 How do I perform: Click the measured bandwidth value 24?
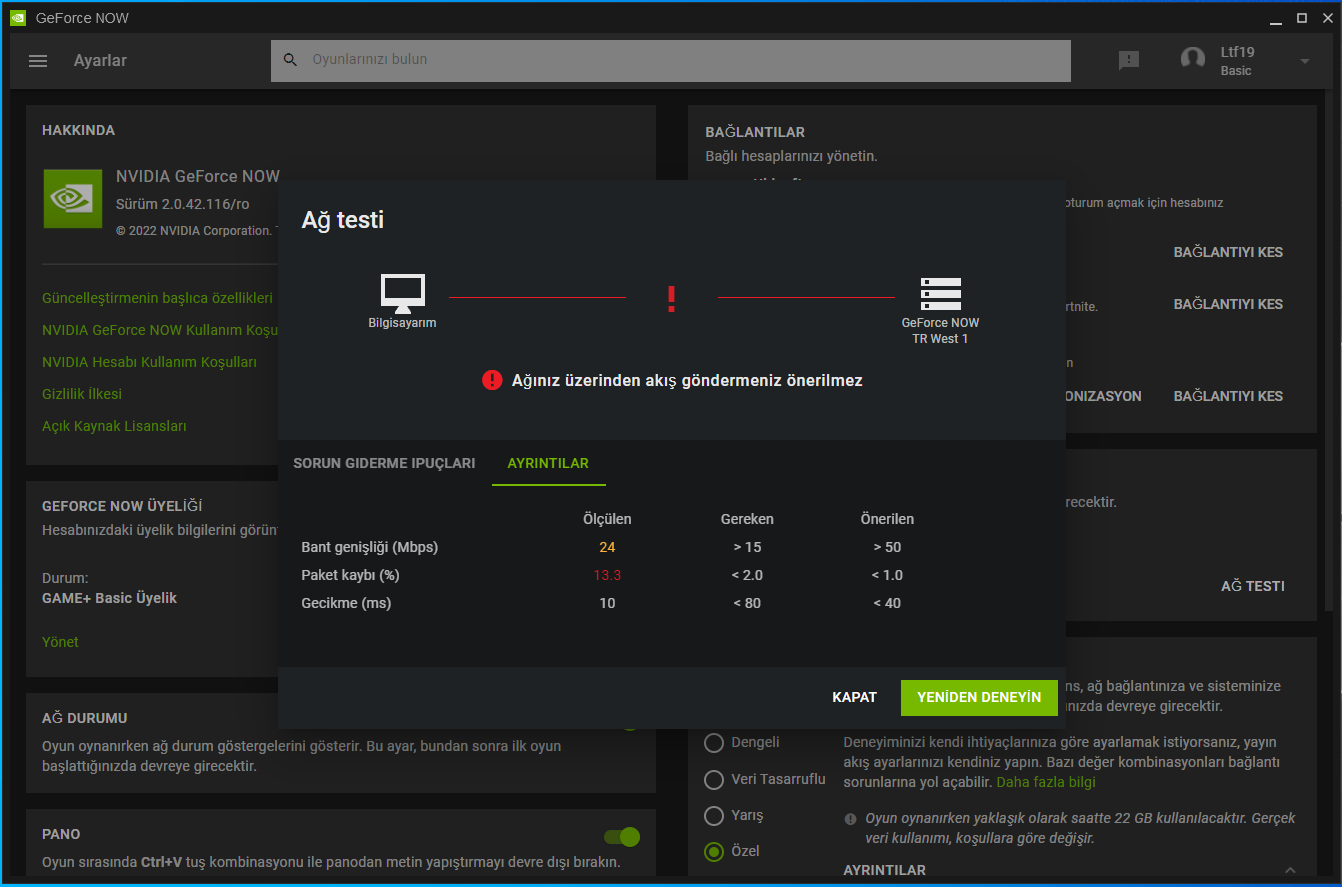[x=607, y=547]
